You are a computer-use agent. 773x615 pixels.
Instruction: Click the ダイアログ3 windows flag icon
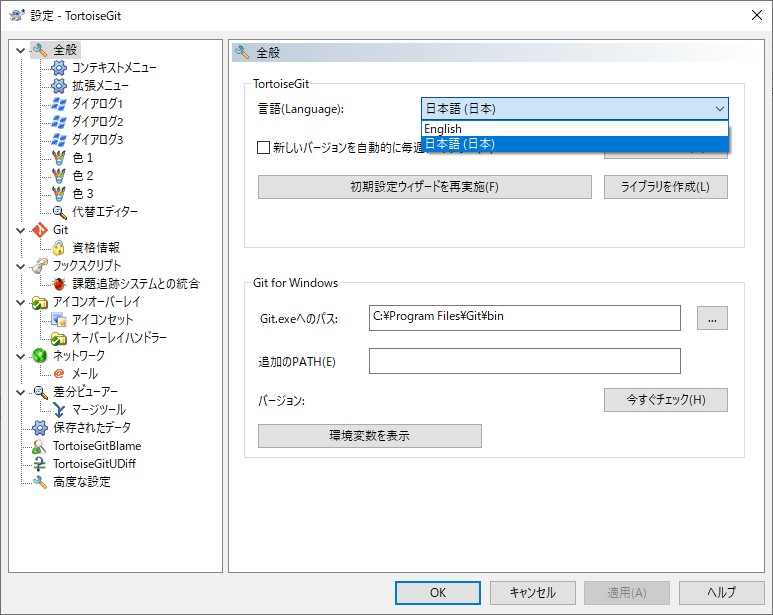click(x=59, y=139)
